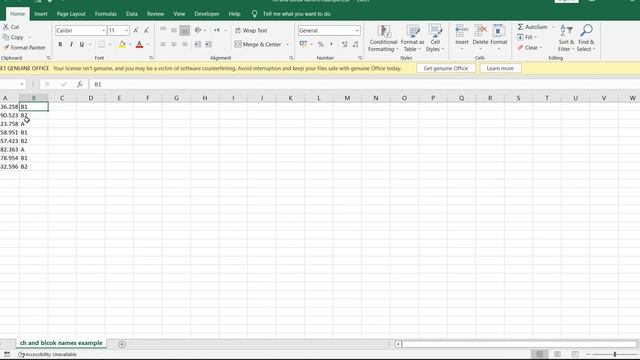Image resolution: width=640 pixels, height=360 pixels.
Task: Expand the AutoSum dropdown arrow
Action: tap(554, 27)
